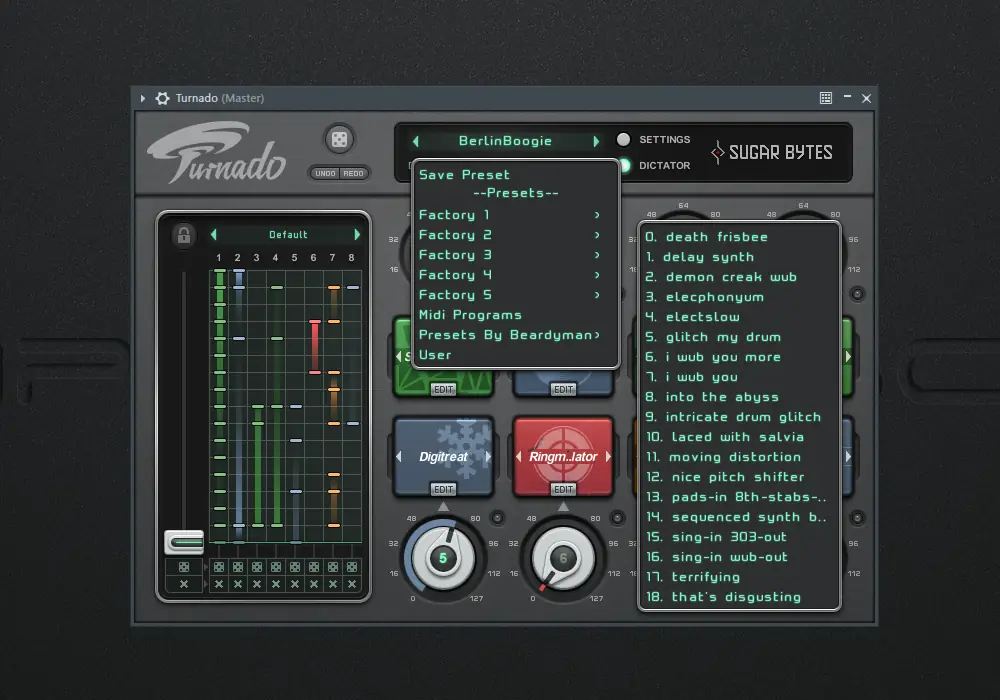
Task: Load preset 4. electslow
Action: click(x=740, y=317)
